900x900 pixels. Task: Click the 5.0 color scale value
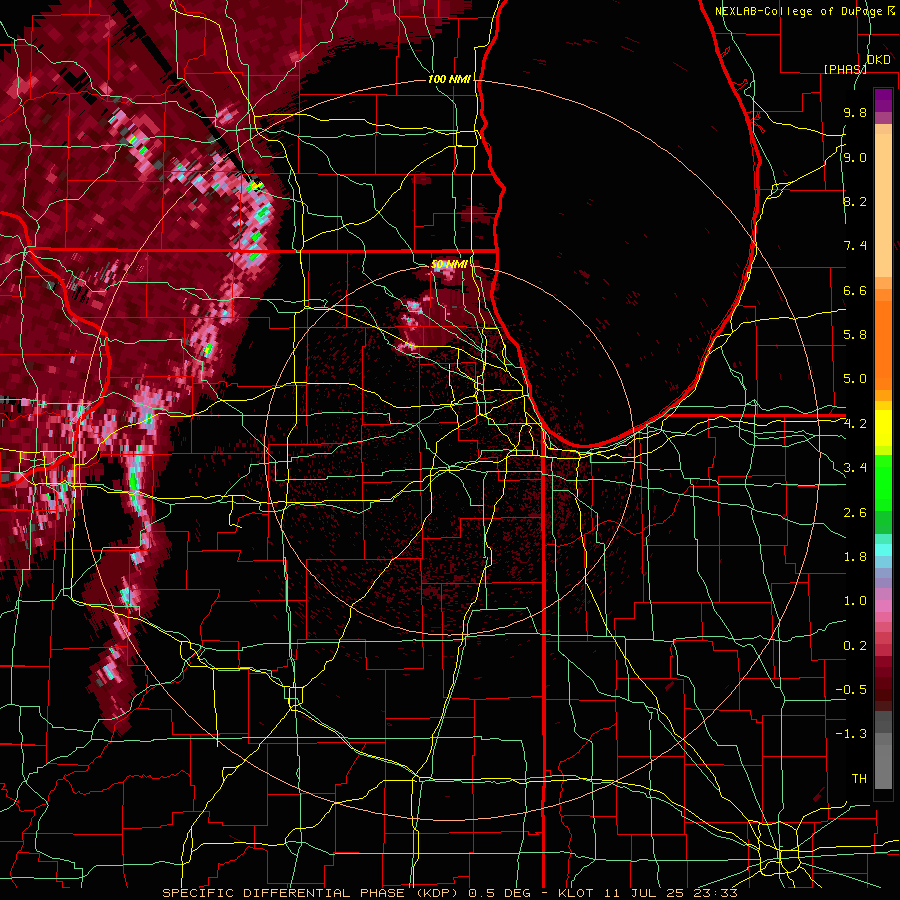pyautogui.click(x=855, y=379)
